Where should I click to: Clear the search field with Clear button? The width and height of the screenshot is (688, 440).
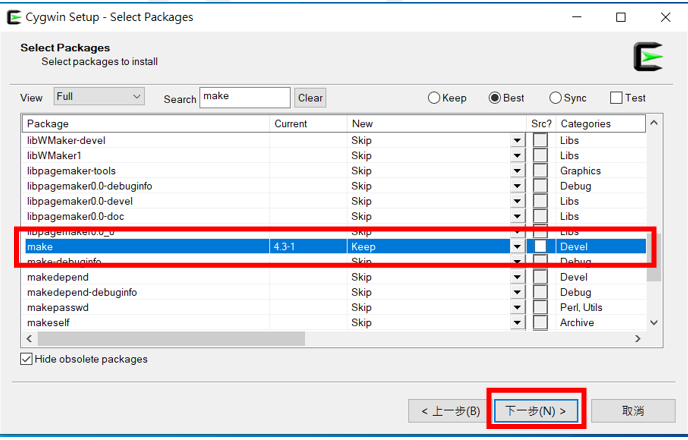[x=310, y=98]
